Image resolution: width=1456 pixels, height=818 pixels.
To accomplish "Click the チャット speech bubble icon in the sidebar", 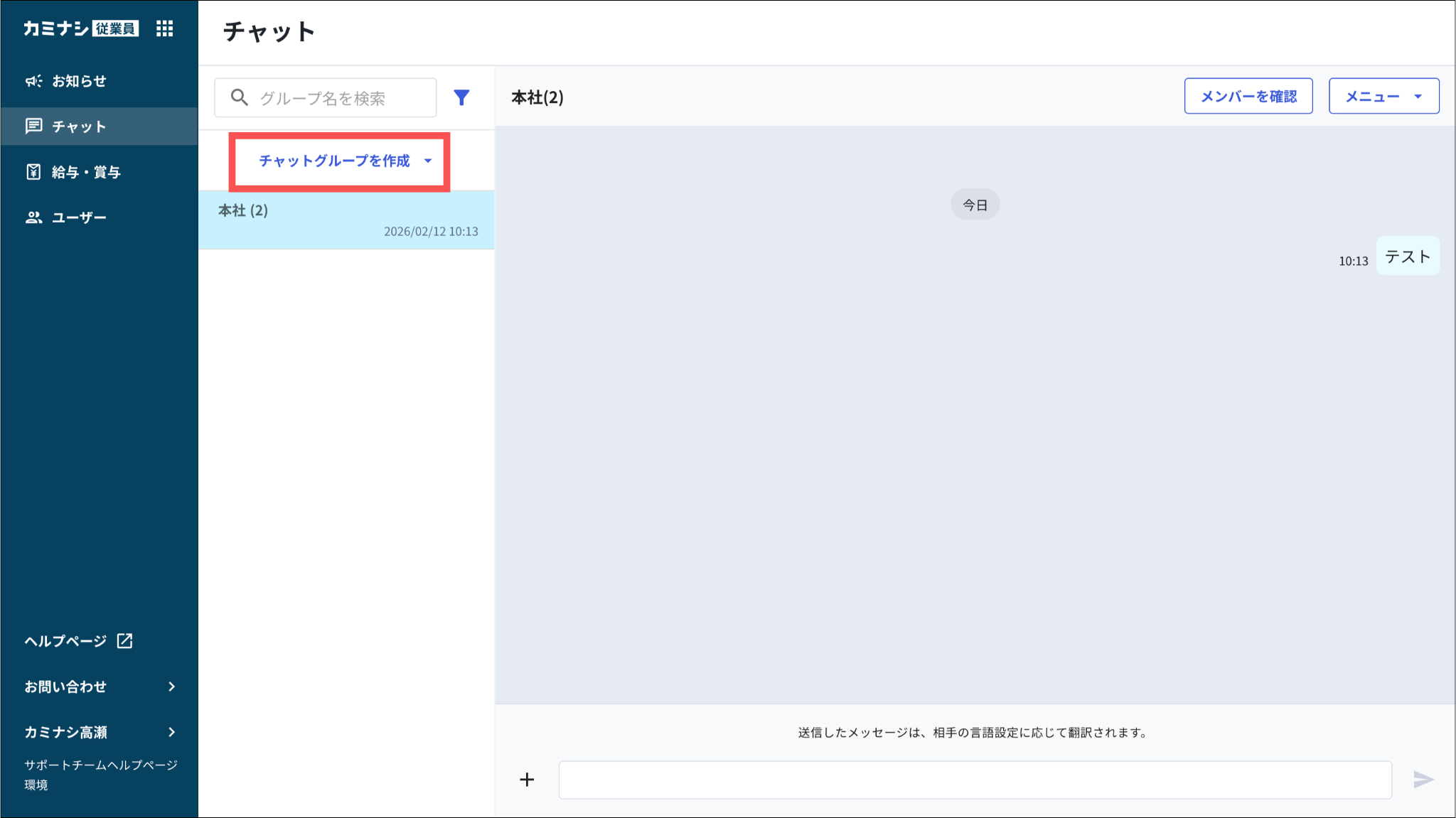I will 33,127.
